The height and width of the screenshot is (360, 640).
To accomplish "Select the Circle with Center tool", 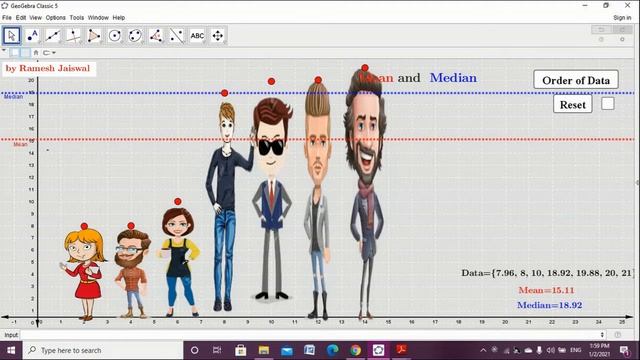I will [x=115, y=36].
